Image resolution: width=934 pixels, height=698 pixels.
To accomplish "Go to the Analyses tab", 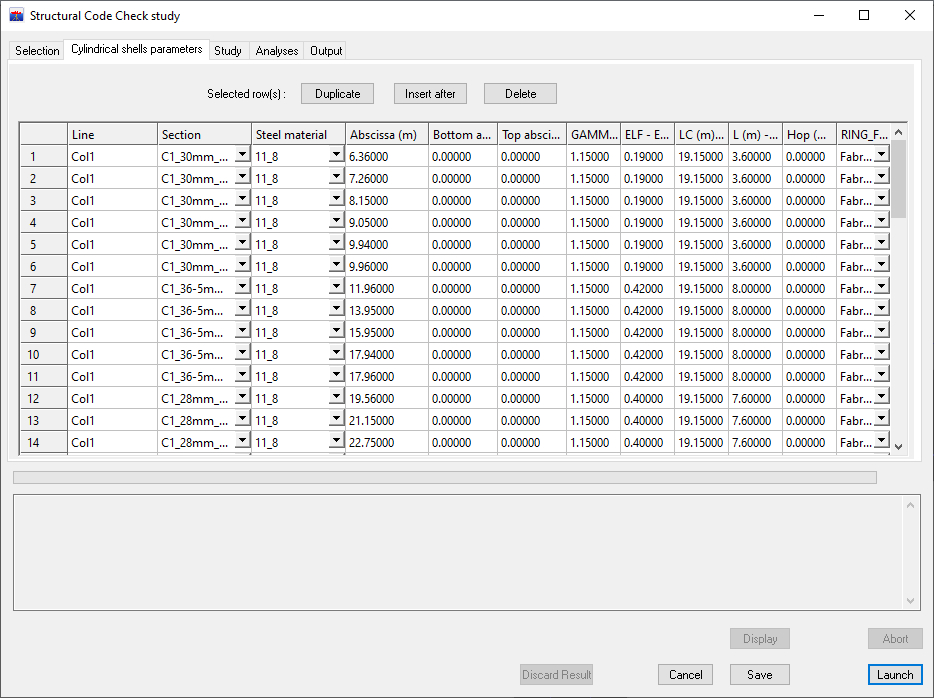I will pyautogui.click(x=277, y=51).
